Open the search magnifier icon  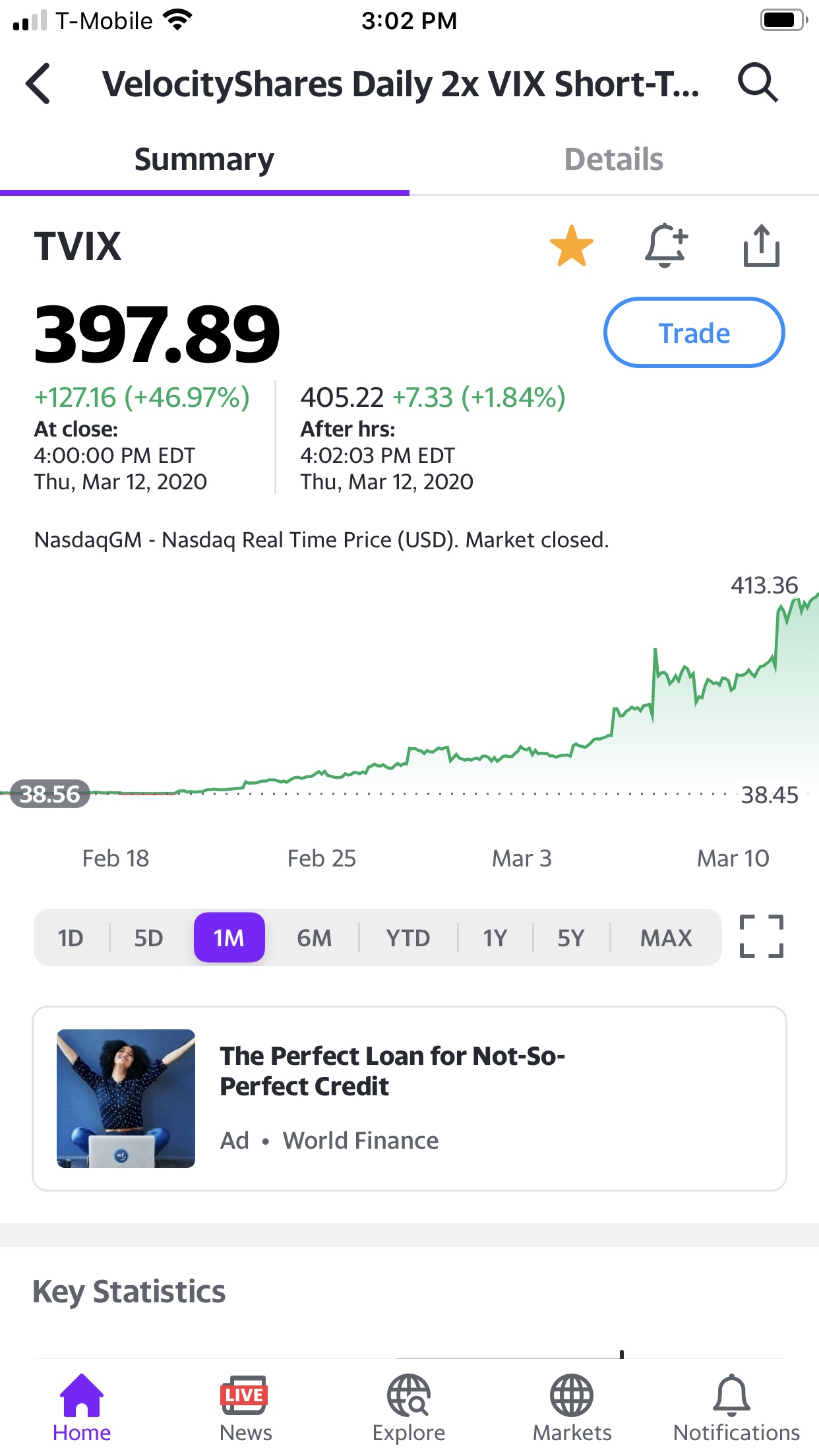click(758, 83)
